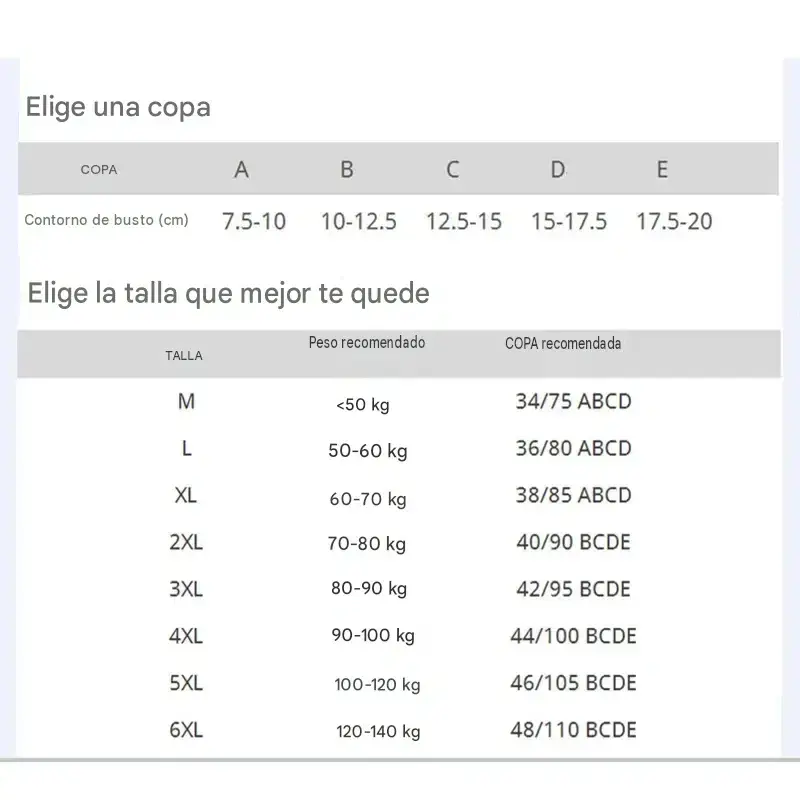
Task: Click the 7.5-10 bust measurement
Action: tap(254, 221)
